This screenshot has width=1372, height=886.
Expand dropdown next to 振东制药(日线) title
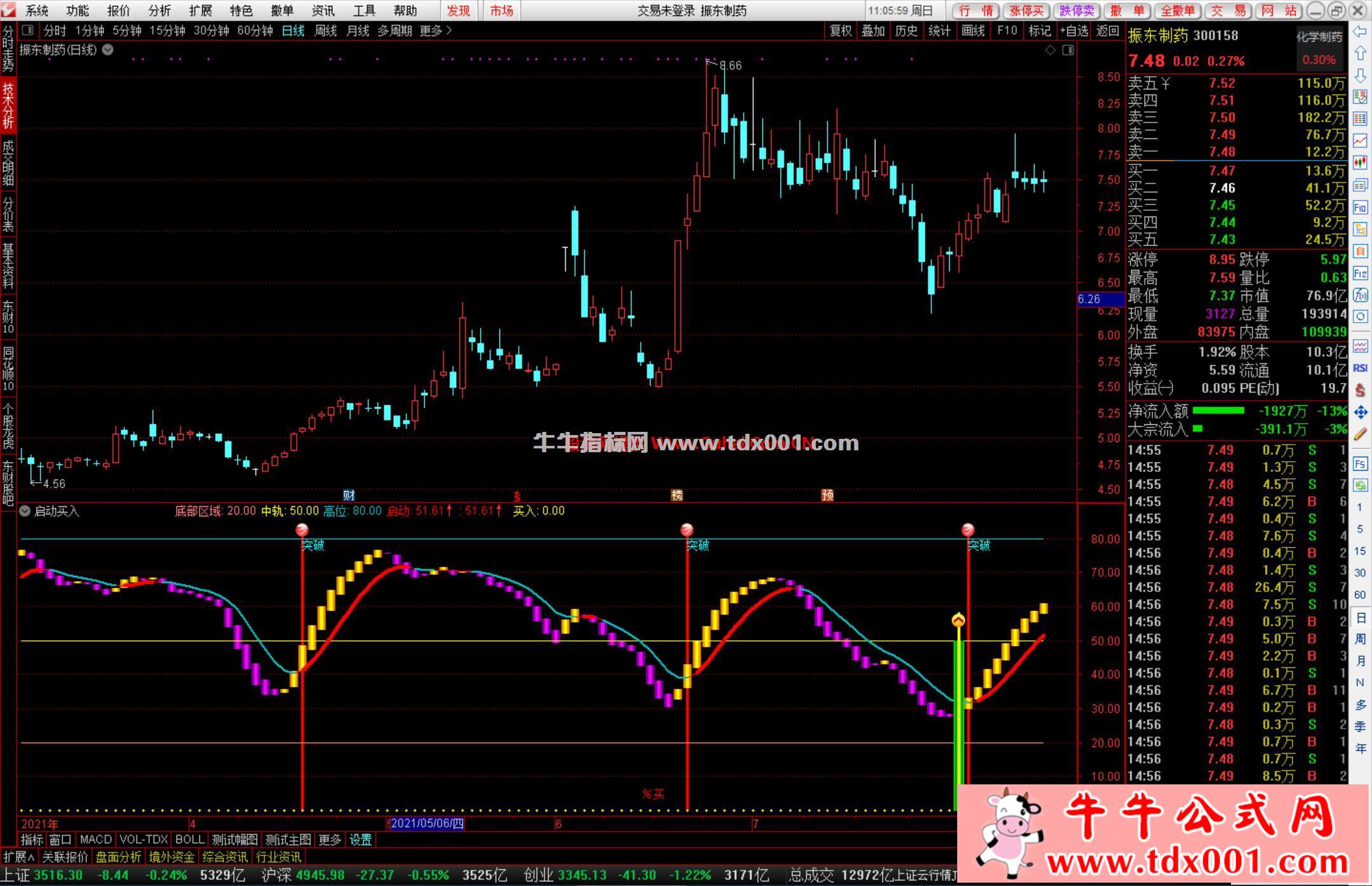click(108, 50)
